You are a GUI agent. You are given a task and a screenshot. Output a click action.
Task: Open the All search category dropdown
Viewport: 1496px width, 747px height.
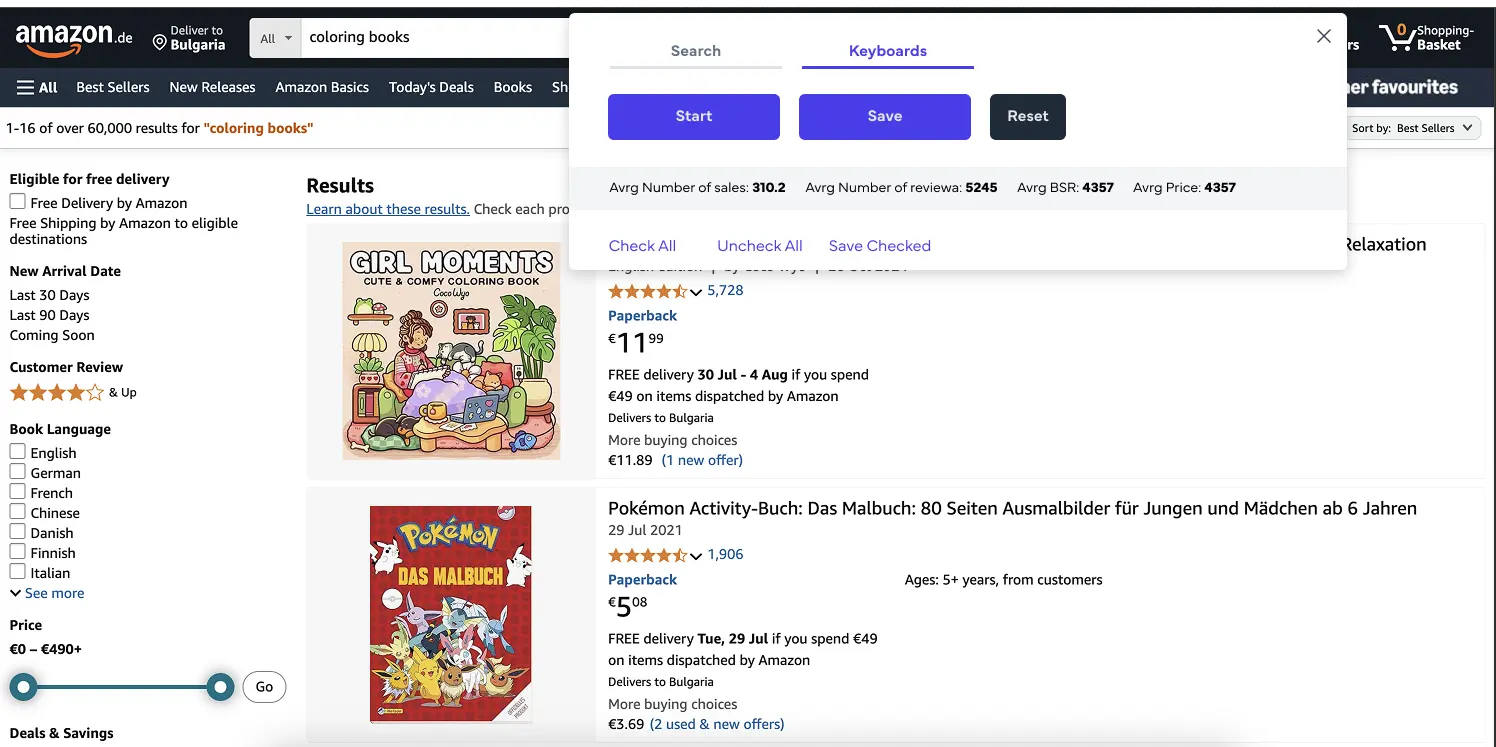[x=275, y=38]
